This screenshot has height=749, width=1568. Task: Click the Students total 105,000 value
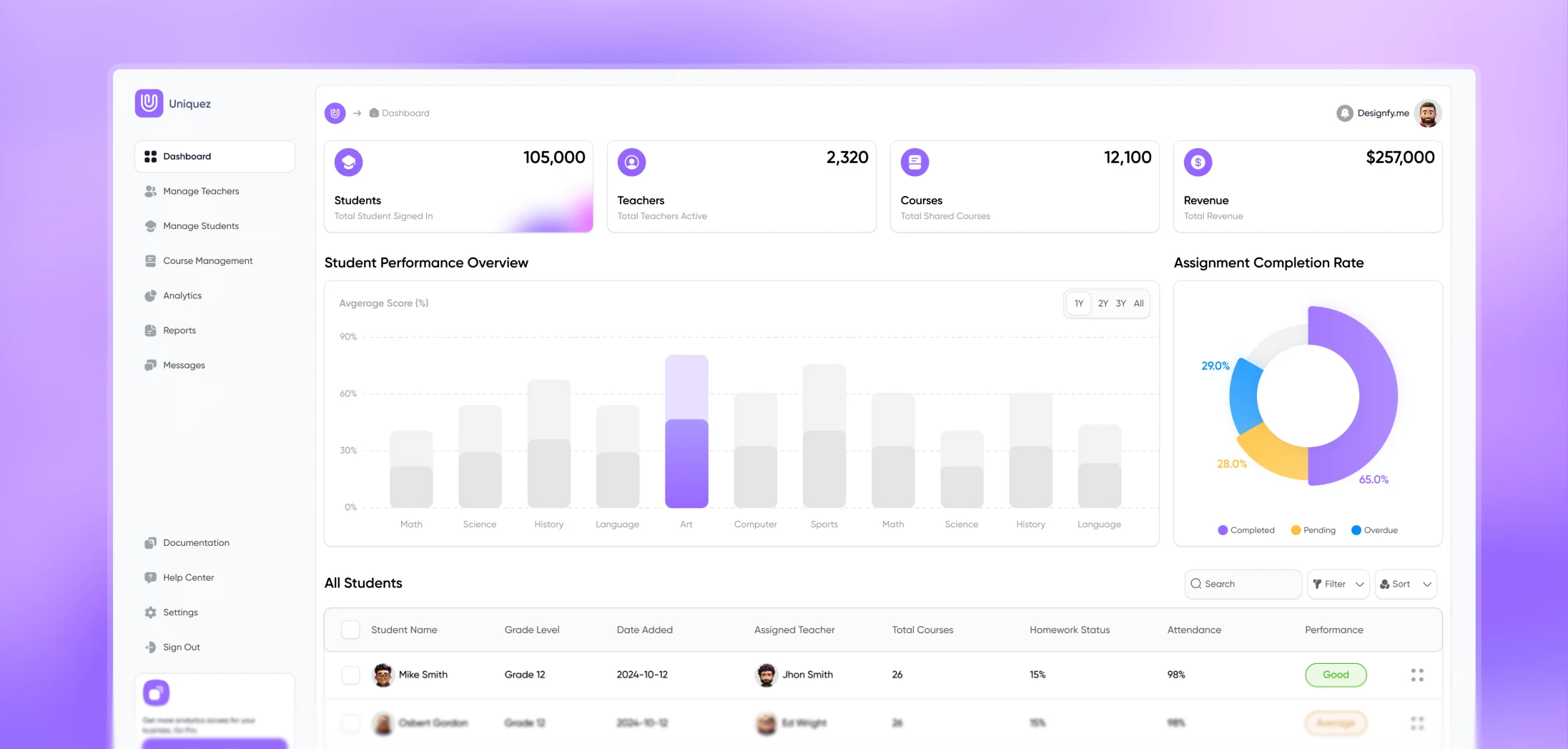(x=554, y=157)
